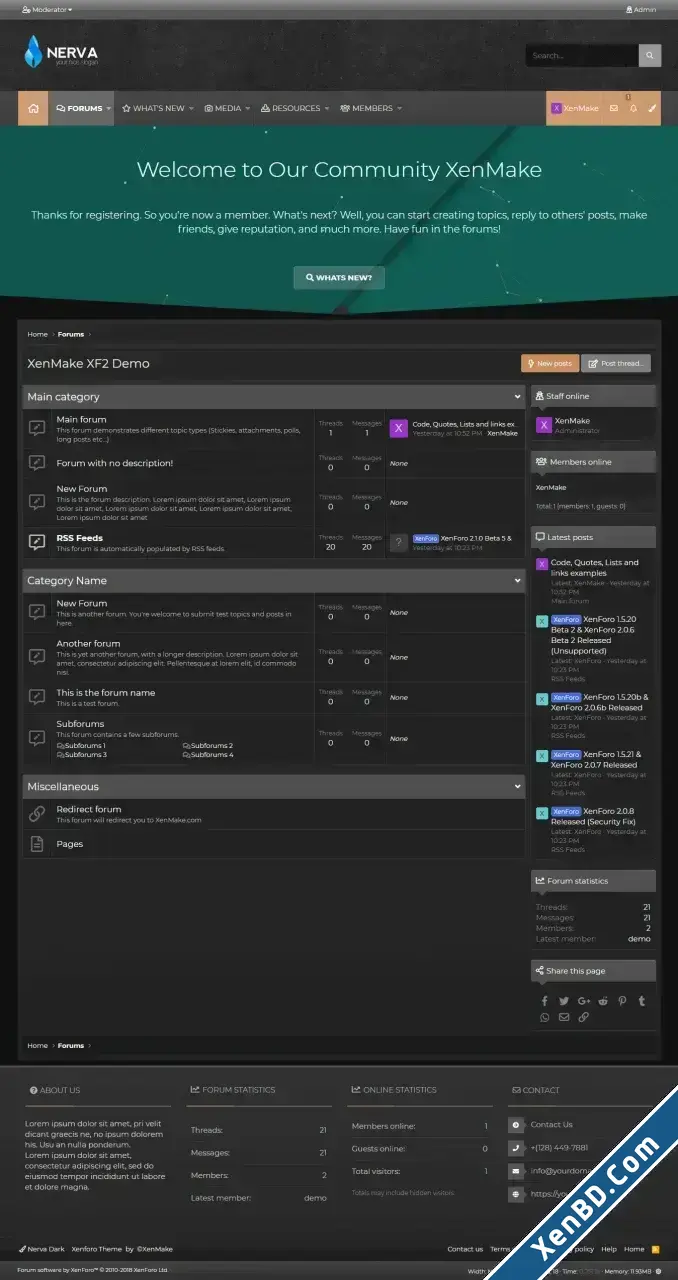678x1280 pixels.
Task: Open the Members navigation tab
Action: pyautogui.click(x=366, y=108)
